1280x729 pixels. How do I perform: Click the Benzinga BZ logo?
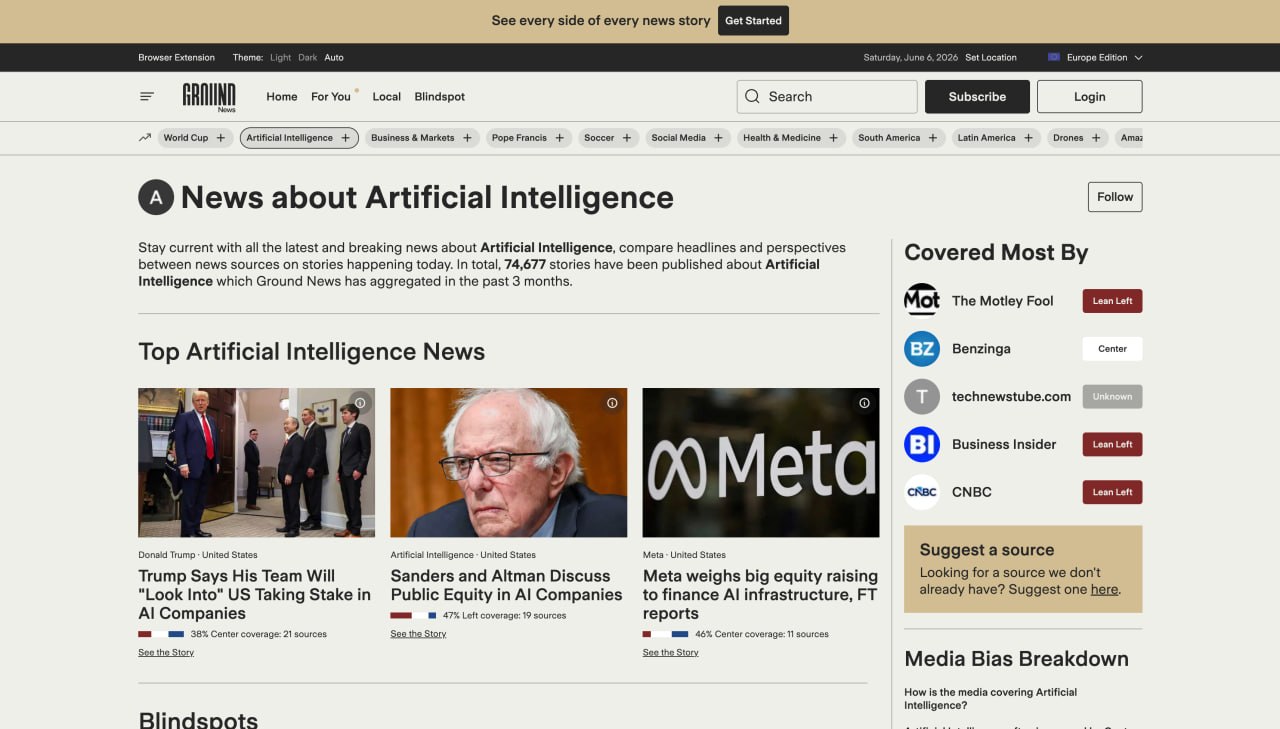pyautogui.click(x=922, y=348)
